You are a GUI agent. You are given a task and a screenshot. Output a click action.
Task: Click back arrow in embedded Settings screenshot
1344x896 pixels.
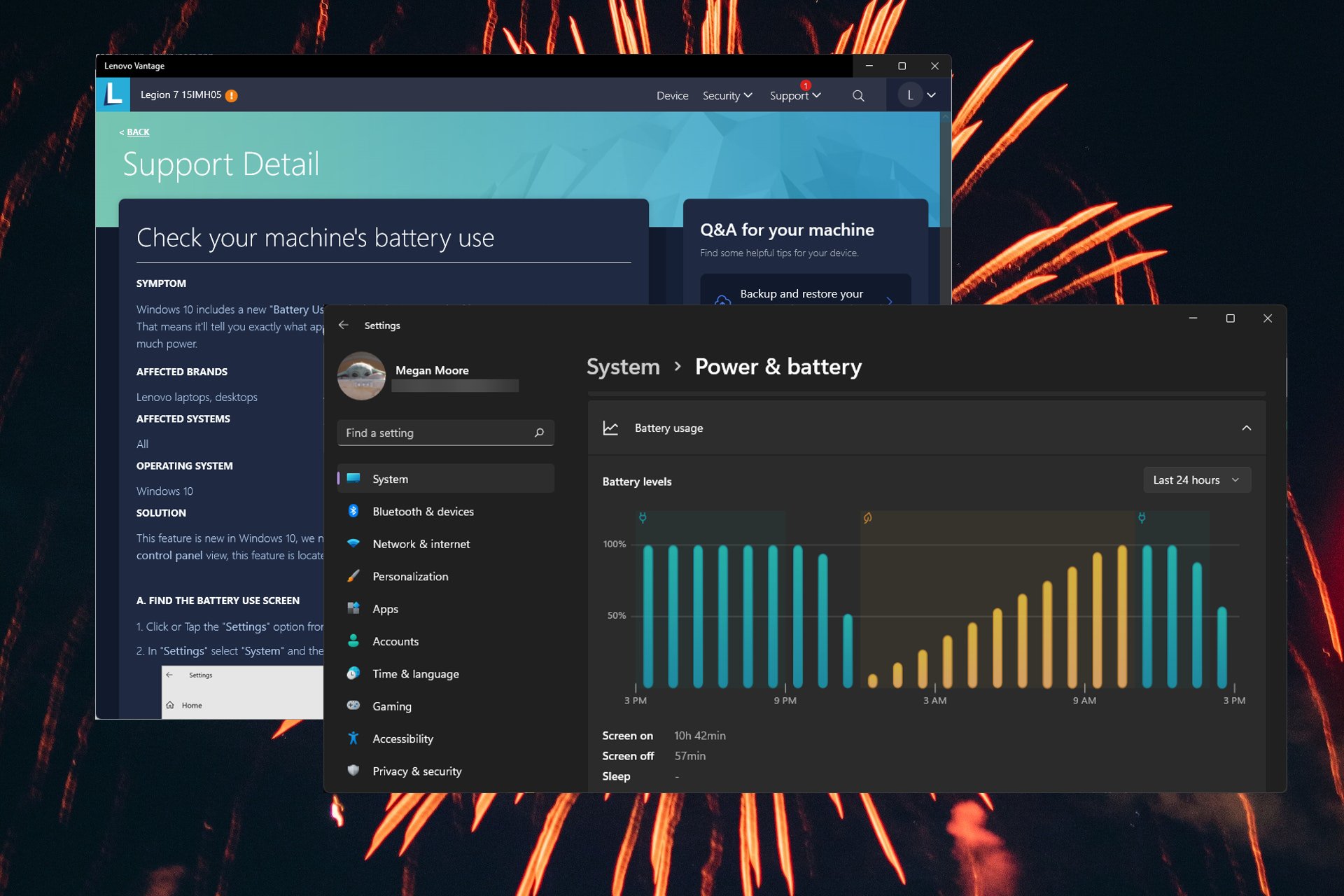click(169, 675)
